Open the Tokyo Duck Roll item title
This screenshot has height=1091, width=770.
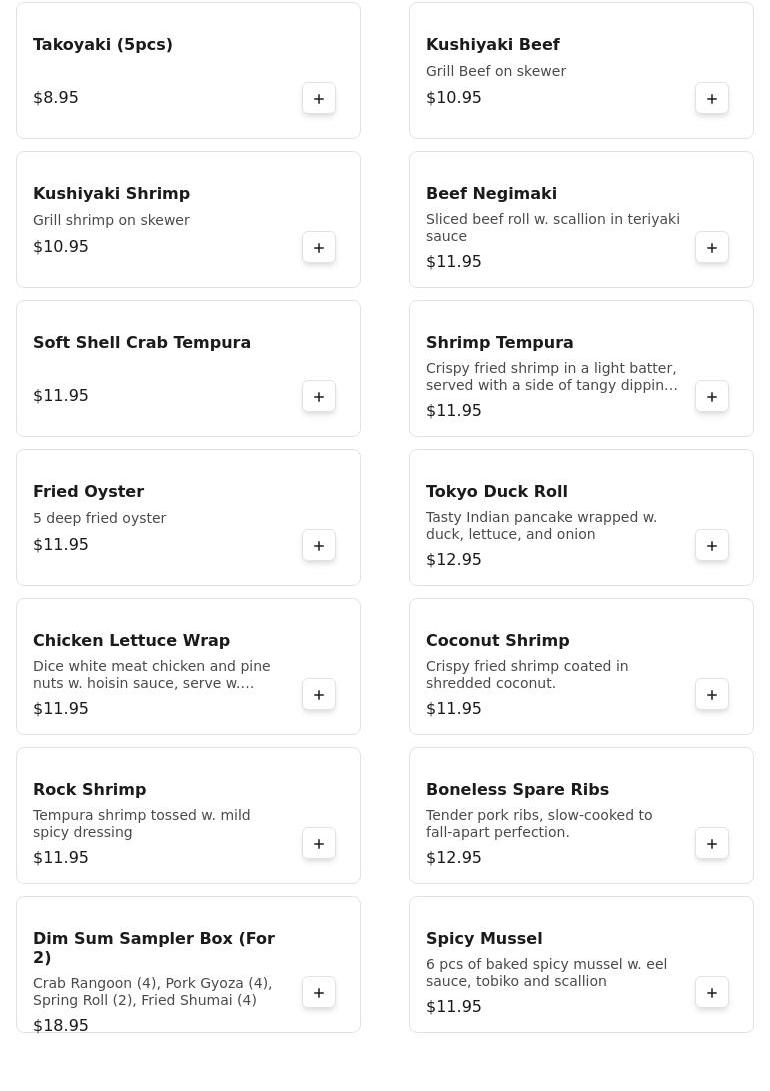point(497,492)
